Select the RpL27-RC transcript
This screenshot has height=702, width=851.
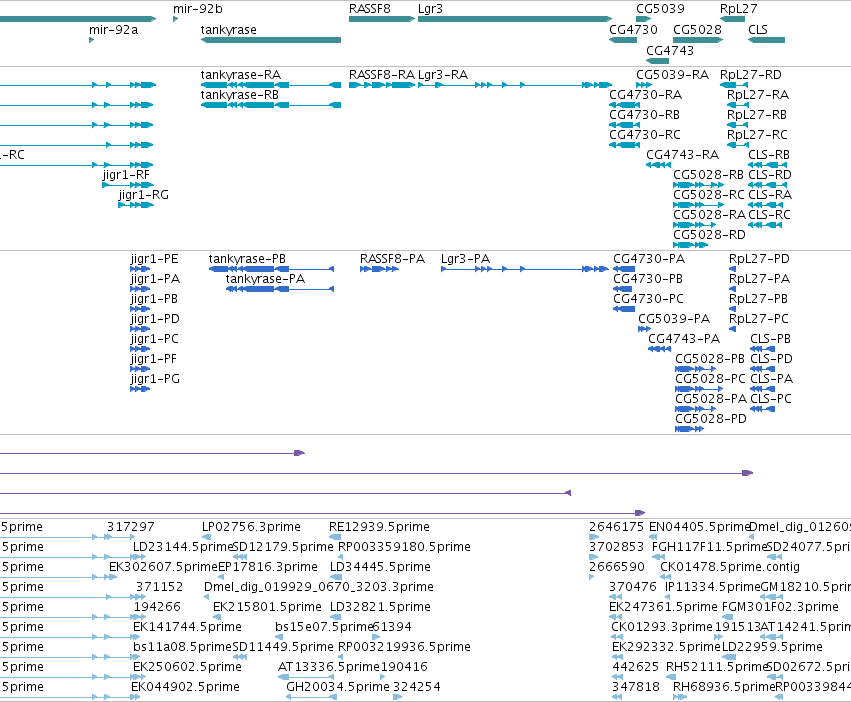738,146
